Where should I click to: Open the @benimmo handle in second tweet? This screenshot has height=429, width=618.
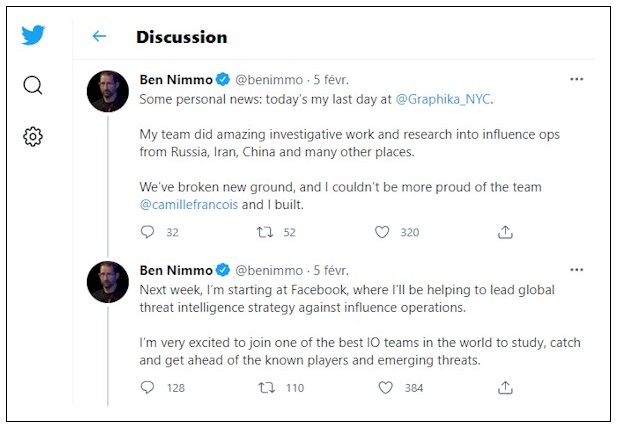269,270
